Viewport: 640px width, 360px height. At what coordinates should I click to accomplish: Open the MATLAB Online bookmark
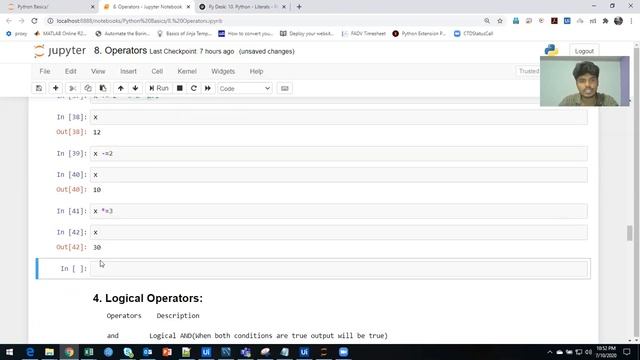point(60,33)
